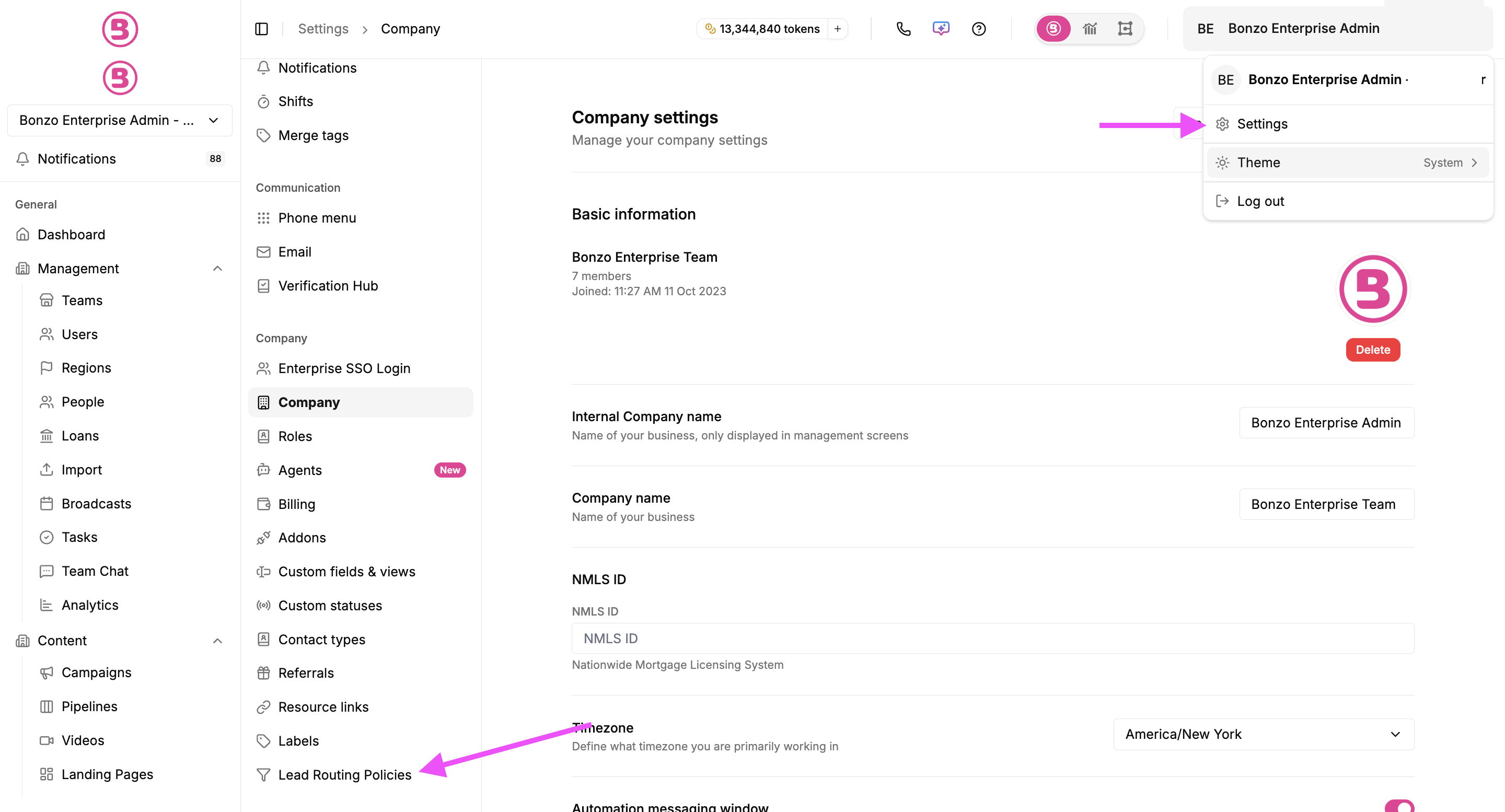Delete the company logo

pyautogui.click(x=1373, y=350)
